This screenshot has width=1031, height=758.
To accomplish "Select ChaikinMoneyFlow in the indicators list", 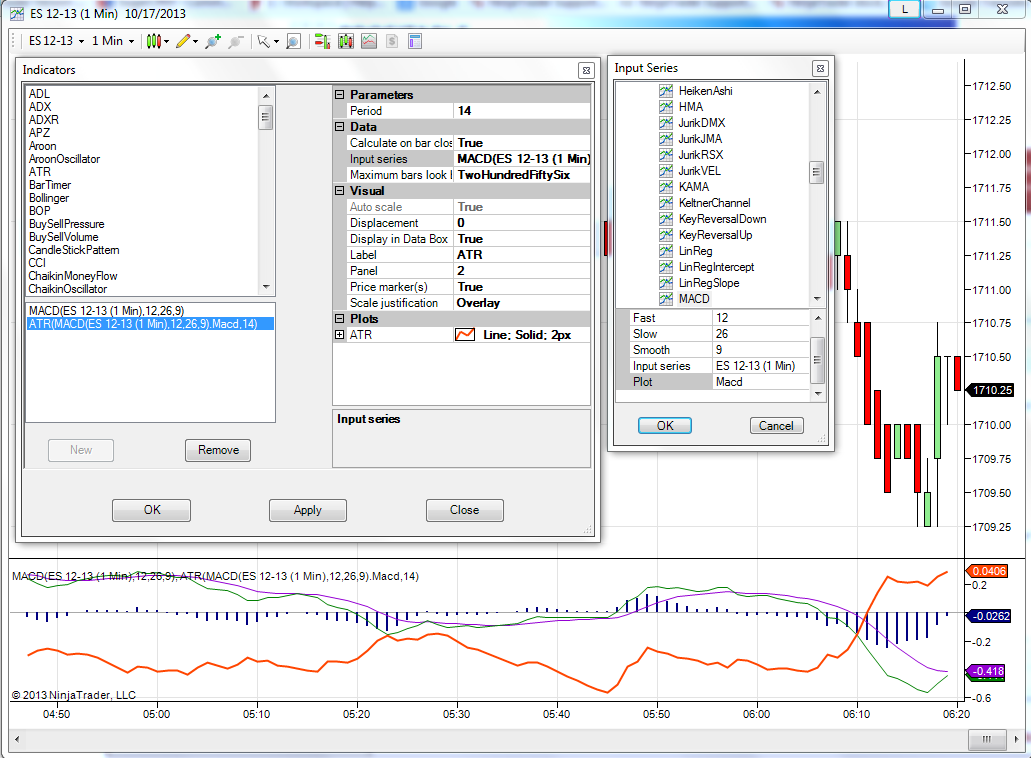I will (x=73, y=276).
